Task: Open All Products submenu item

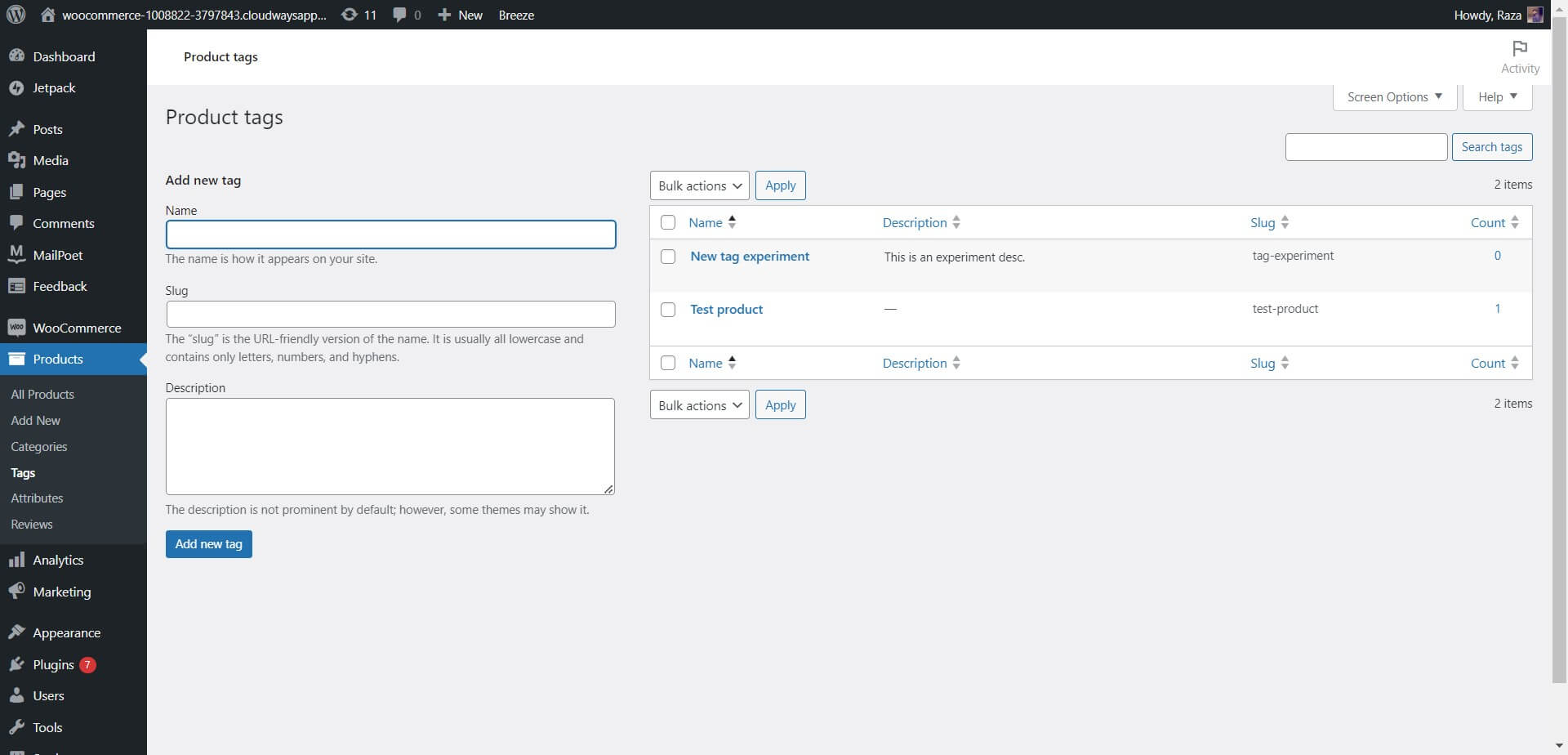Action: coord(42,394)
